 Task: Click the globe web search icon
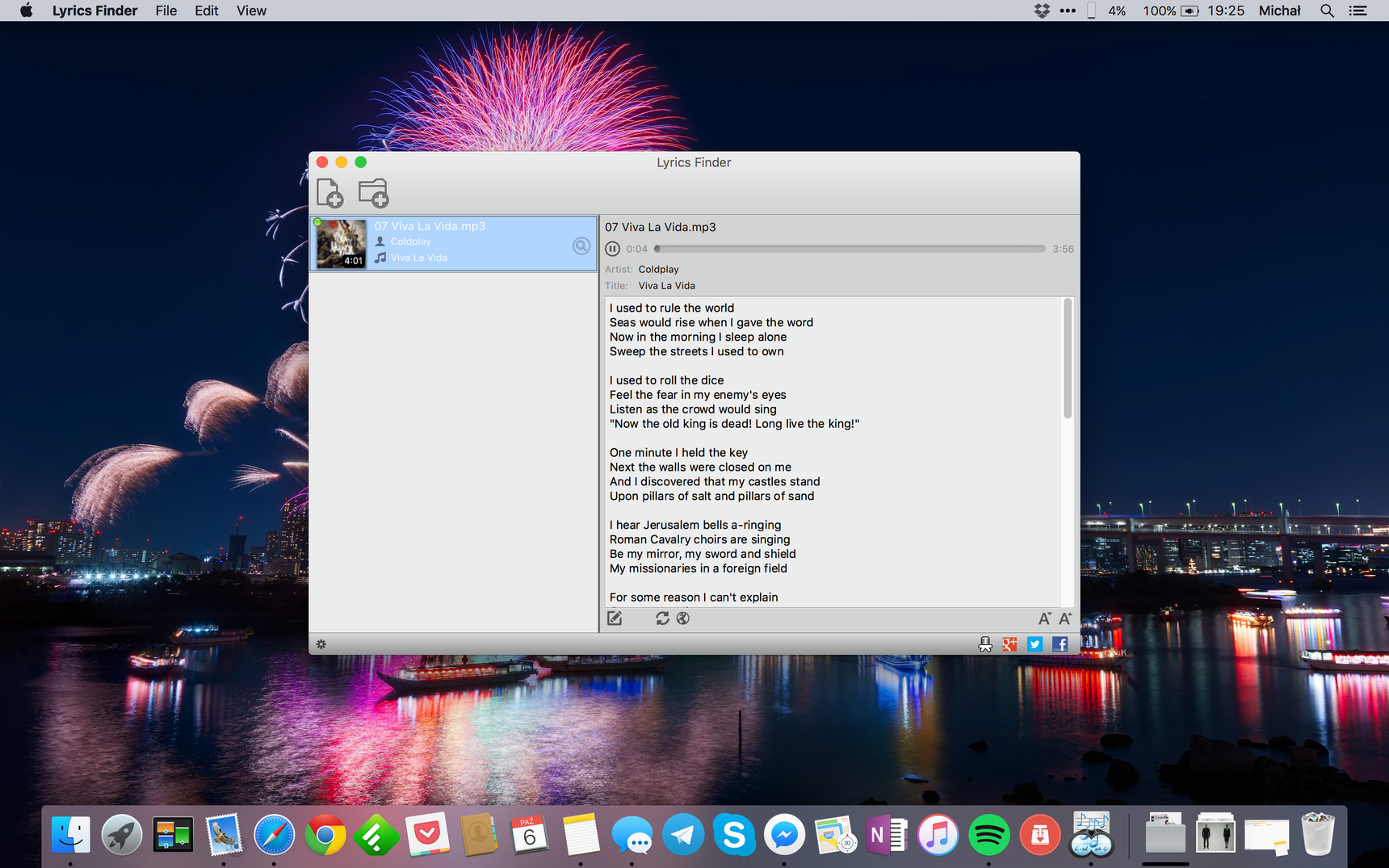[683, 619]
